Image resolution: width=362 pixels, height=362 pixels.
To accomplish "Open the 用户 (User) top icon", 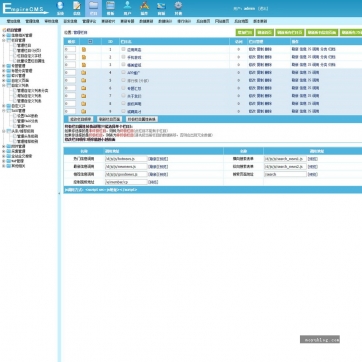I will [127, 8].
